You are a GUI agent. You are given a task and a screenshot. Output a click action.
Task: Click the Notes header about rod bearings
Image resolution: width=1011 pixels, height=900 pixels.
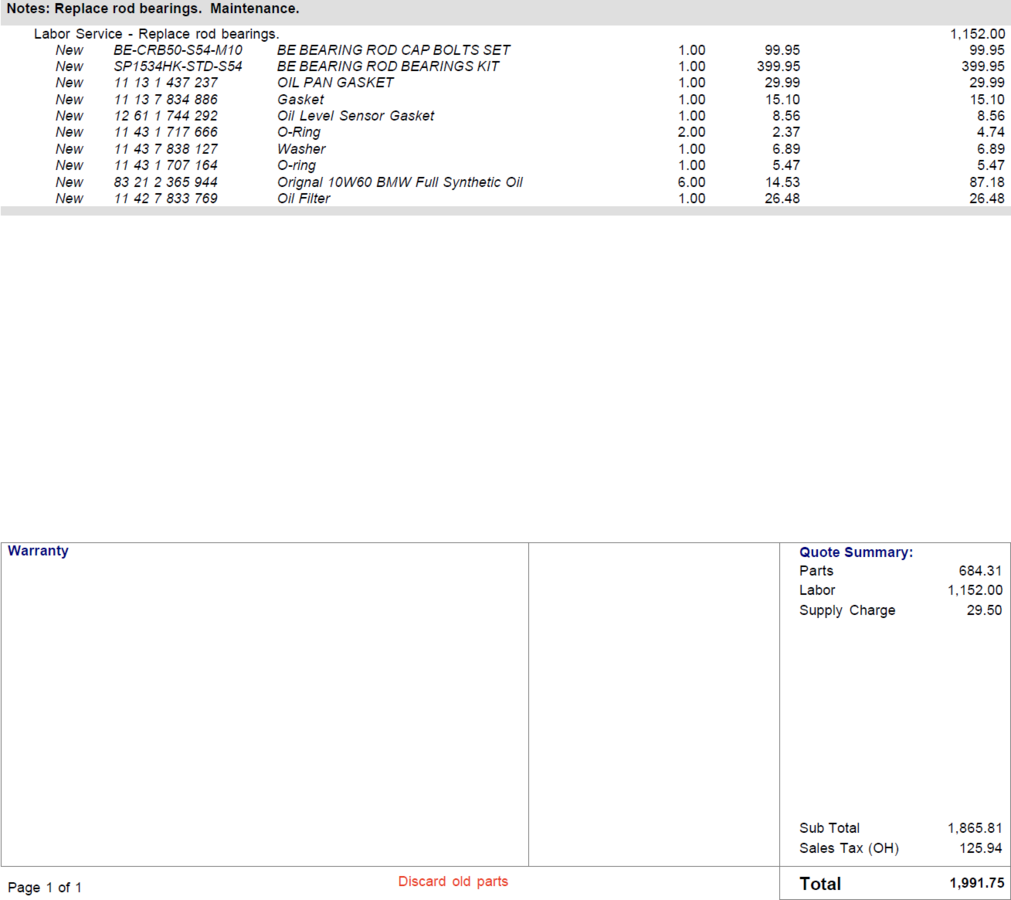[153, 9]
